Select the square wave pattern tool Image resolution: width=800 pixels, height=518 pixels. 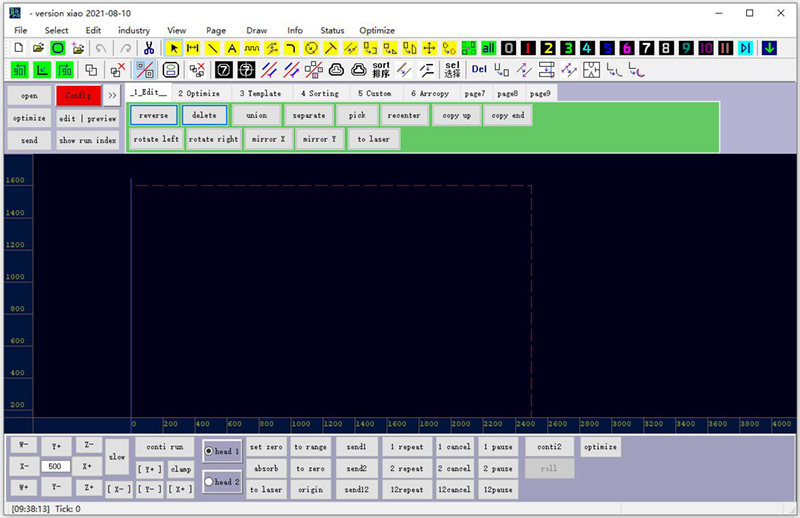252,48
